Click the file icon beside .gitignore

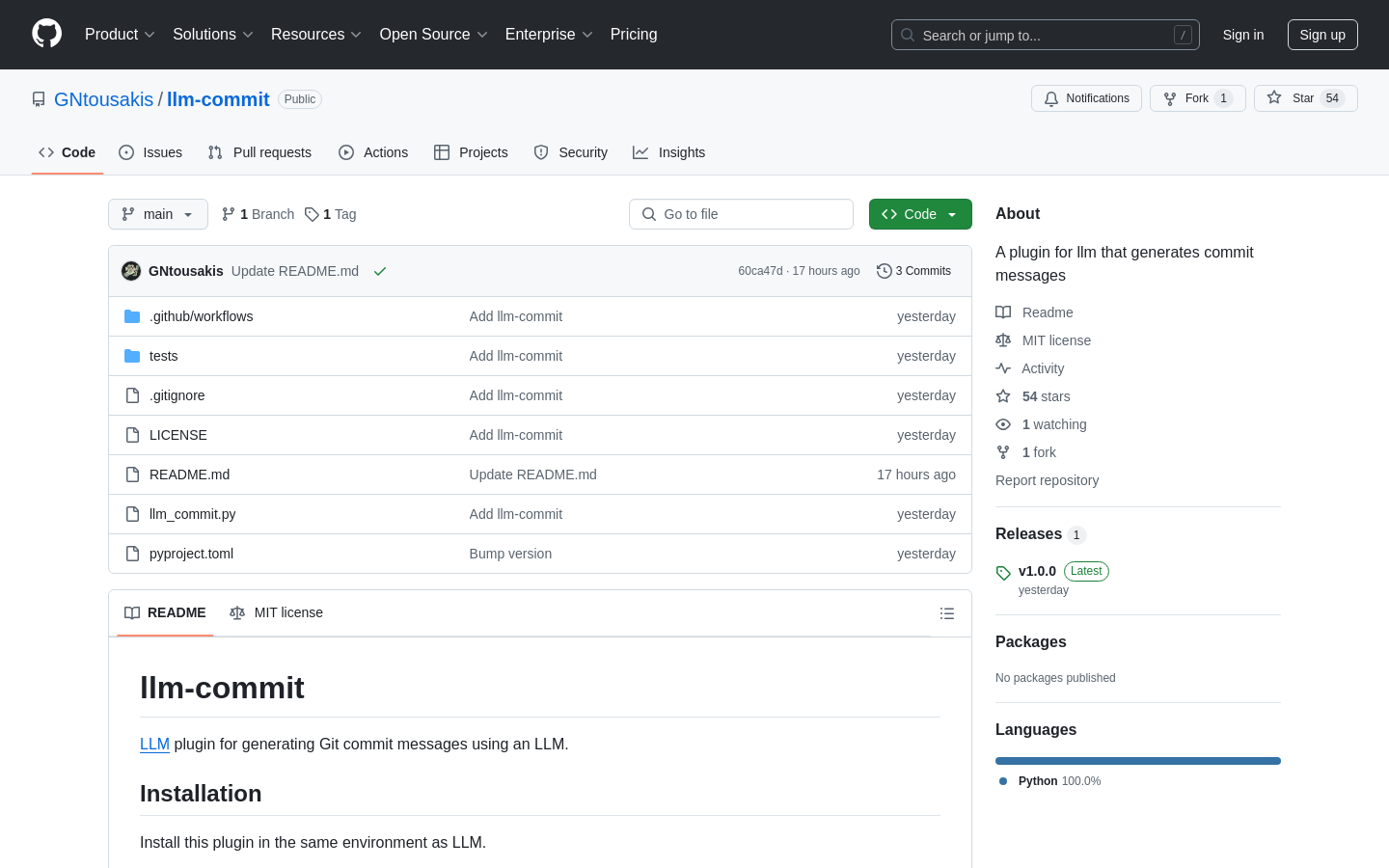tap(132, 395)
